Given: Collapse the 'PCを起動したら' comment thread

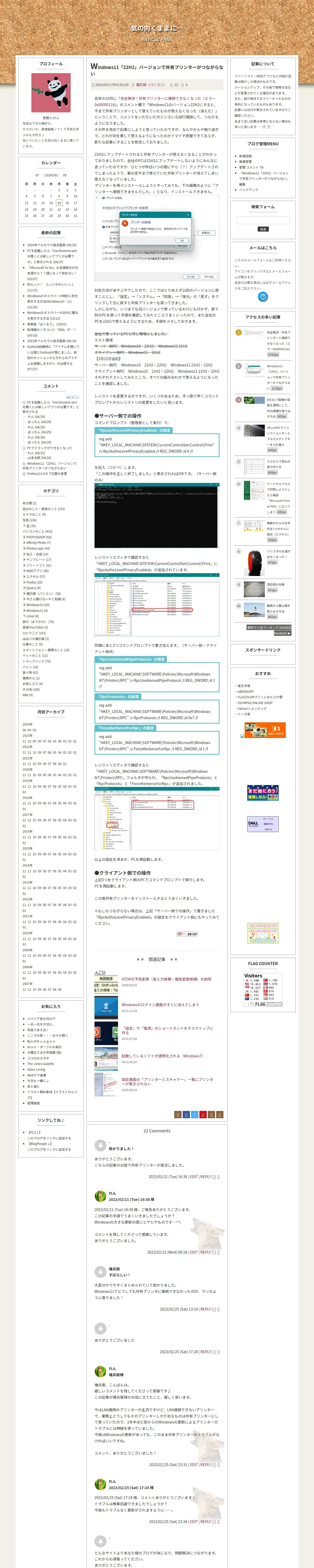Looking at the screenshot, I should click(24, 402).
